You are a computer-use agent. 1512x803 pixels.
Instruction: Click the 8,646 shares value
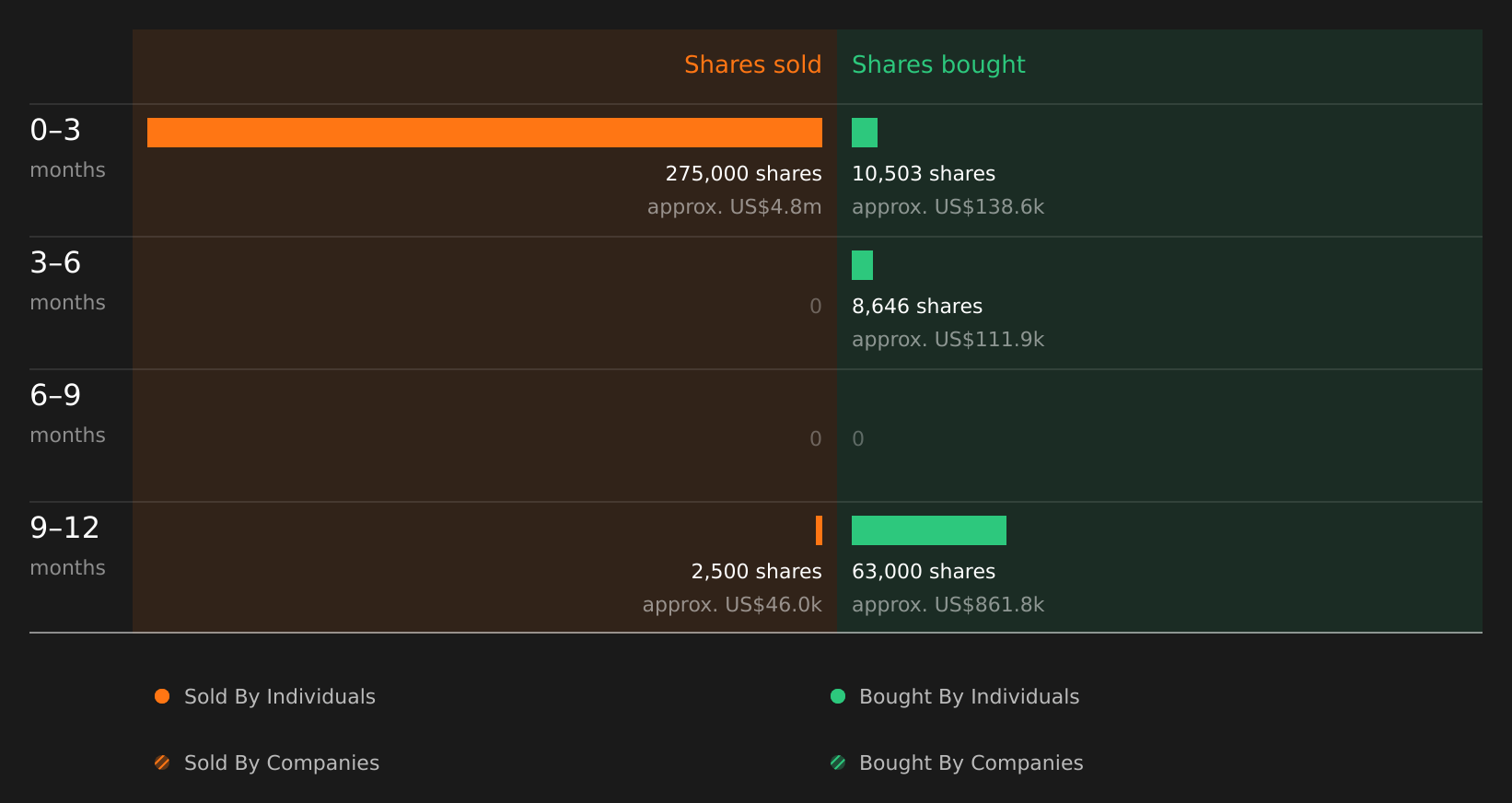(917, 307)
